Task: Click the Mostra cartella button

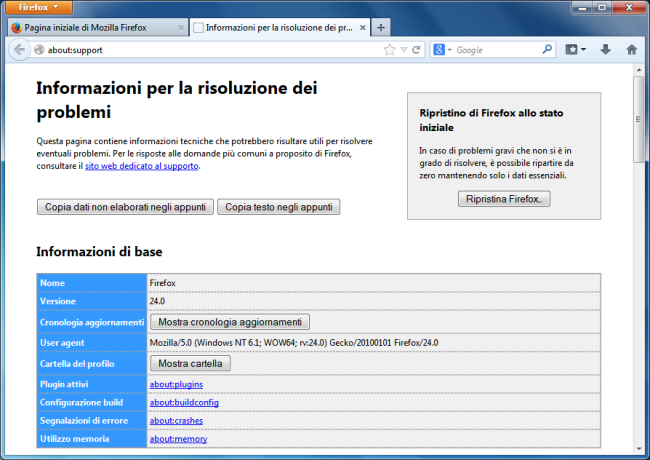Action: 190,363
